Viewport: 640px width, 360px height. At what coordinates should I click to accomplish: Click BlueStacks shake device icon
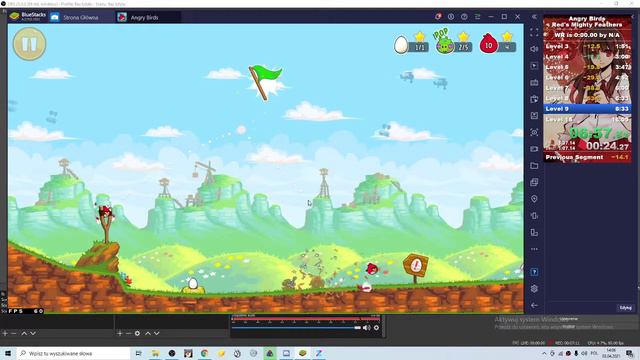[x=534, y=216]
